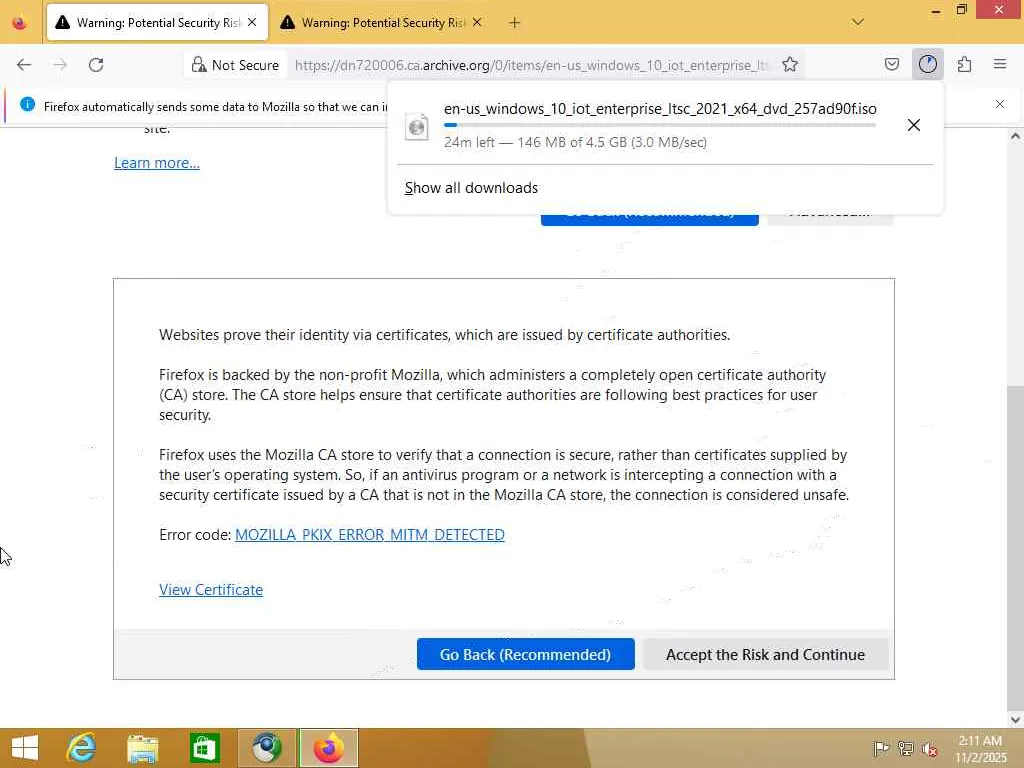Close the second Warning tab
1024x768 pixels.
coord(477,22)
